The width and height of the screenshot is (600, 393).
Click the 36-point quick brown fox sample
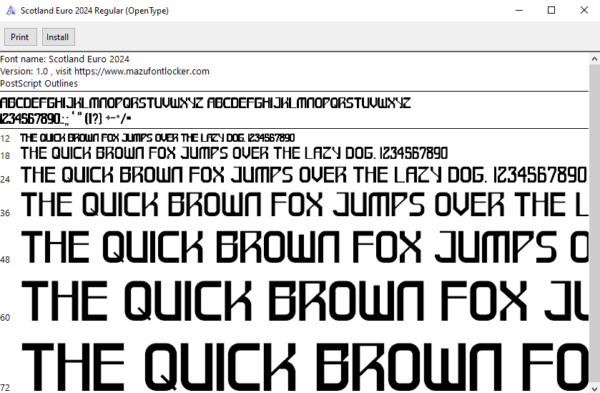(305, 204)
